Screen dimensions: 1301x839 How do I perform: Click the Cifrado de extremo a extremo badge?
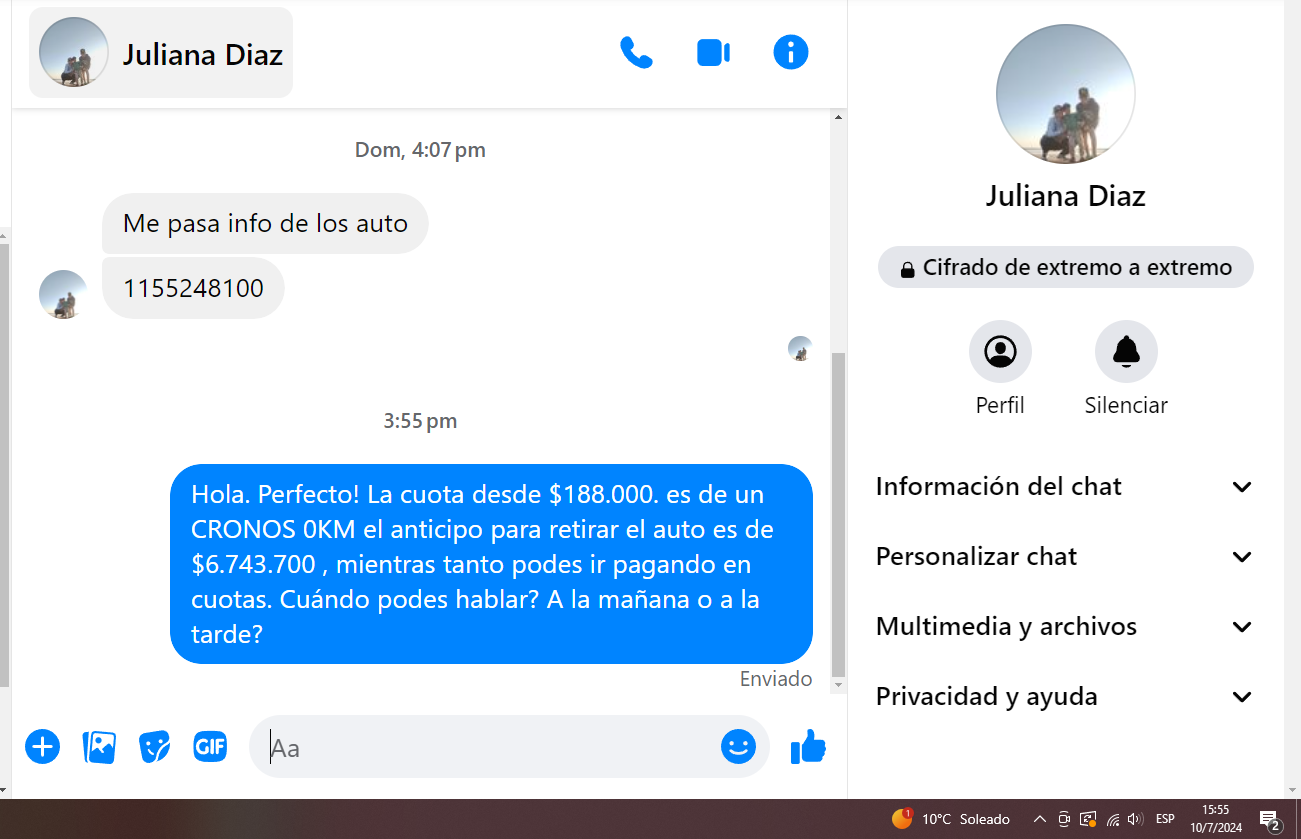(1066, 268)
